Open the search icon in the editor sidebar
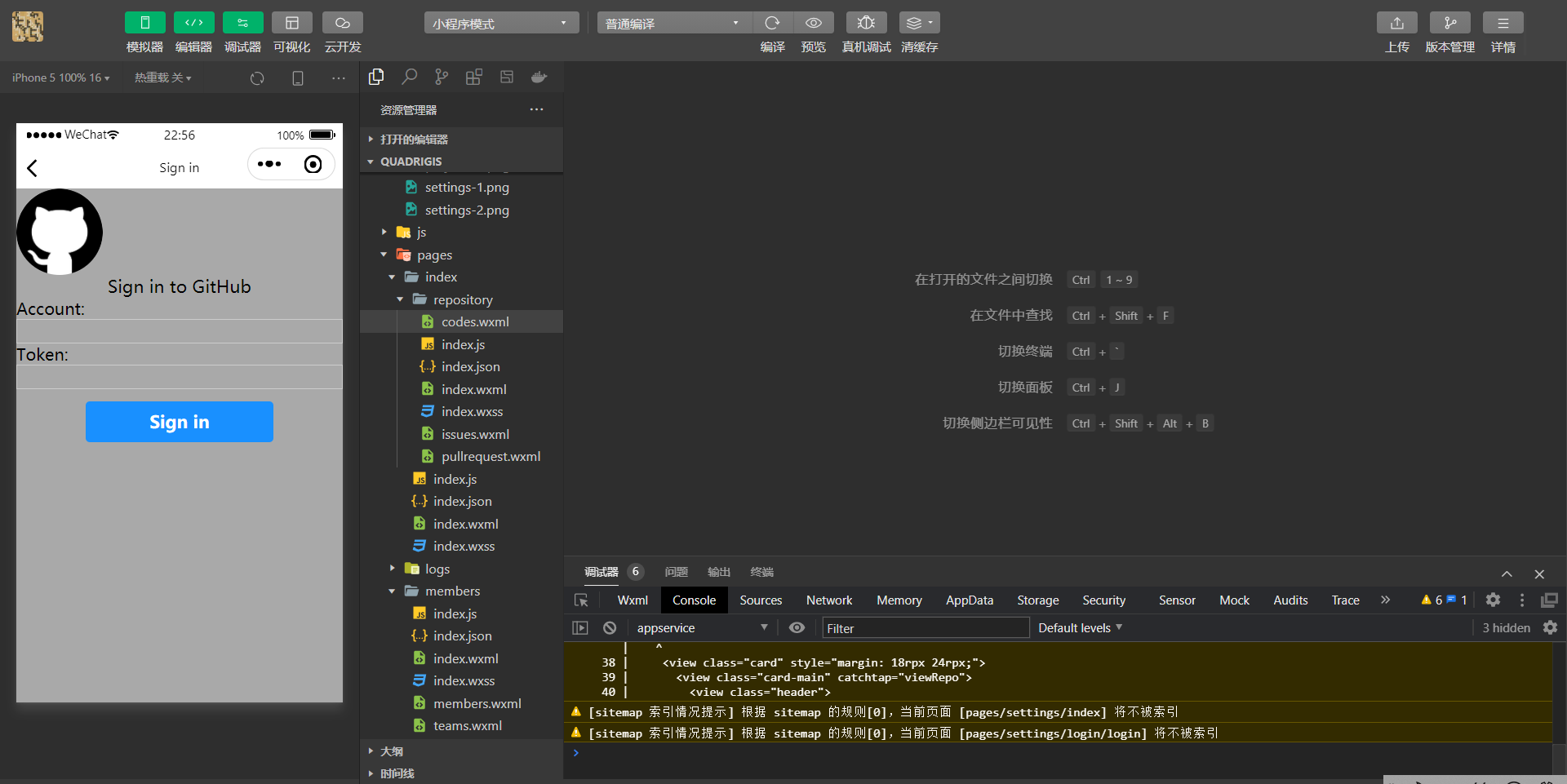Screen dimensions: 1567x784 (409, 77)
